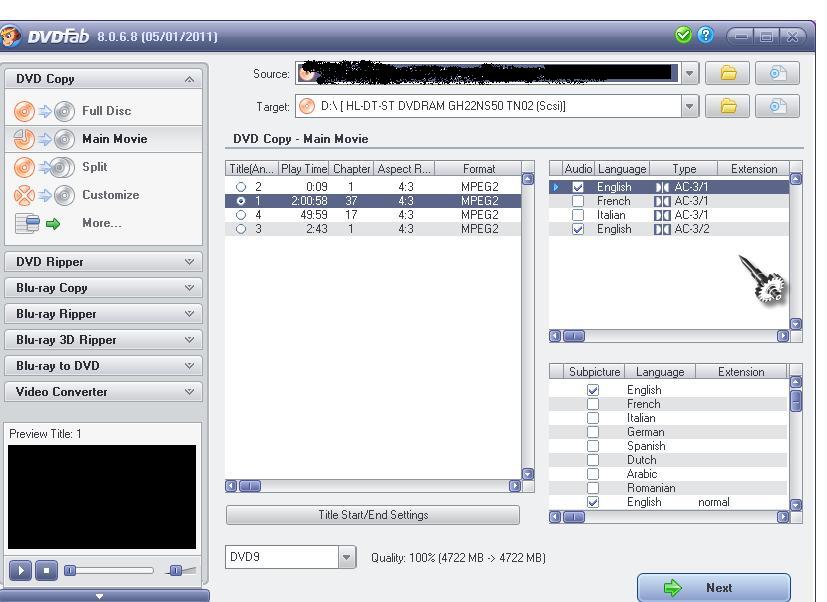Enable French audio track checkbox
Image resolution: width=827 pixels, height=602 pixels.
point(578,201)
